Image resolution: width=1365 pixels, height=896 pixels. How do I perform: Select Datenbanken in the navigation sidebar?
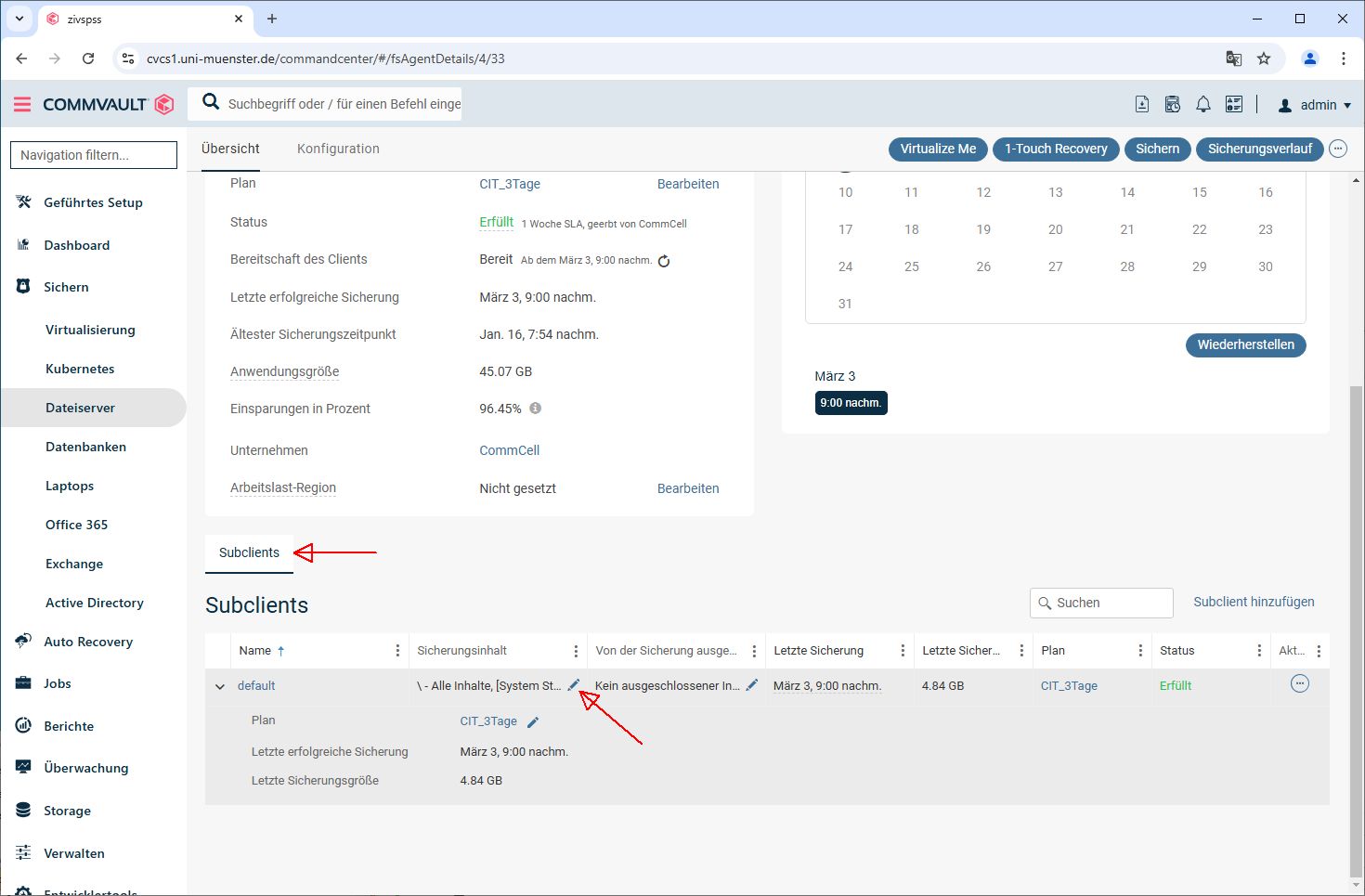(x=85, y=447)
